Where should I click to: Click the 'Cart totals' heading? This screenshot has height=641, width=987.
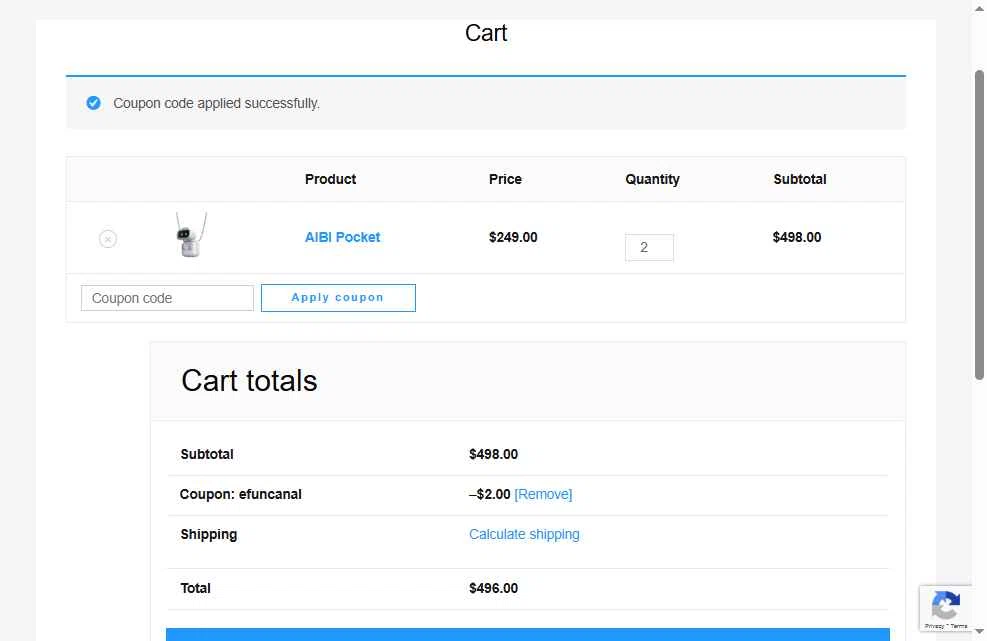click(249, 381)
